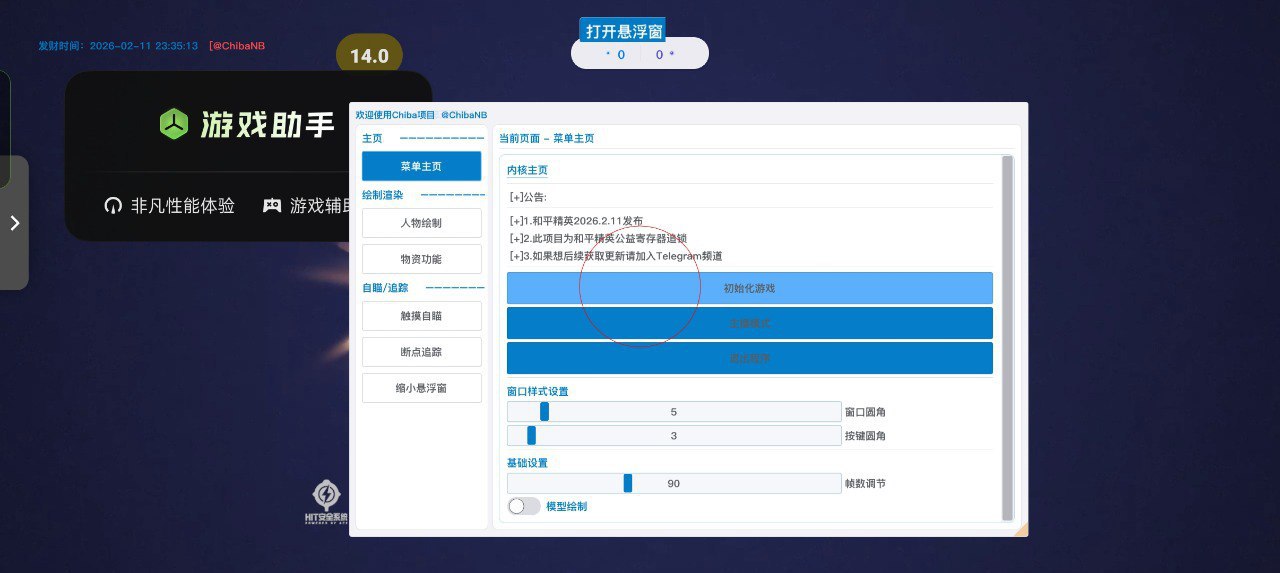Open the 物资功能 sidebar page
1280x573 pixels.
[x=421, y=259]
